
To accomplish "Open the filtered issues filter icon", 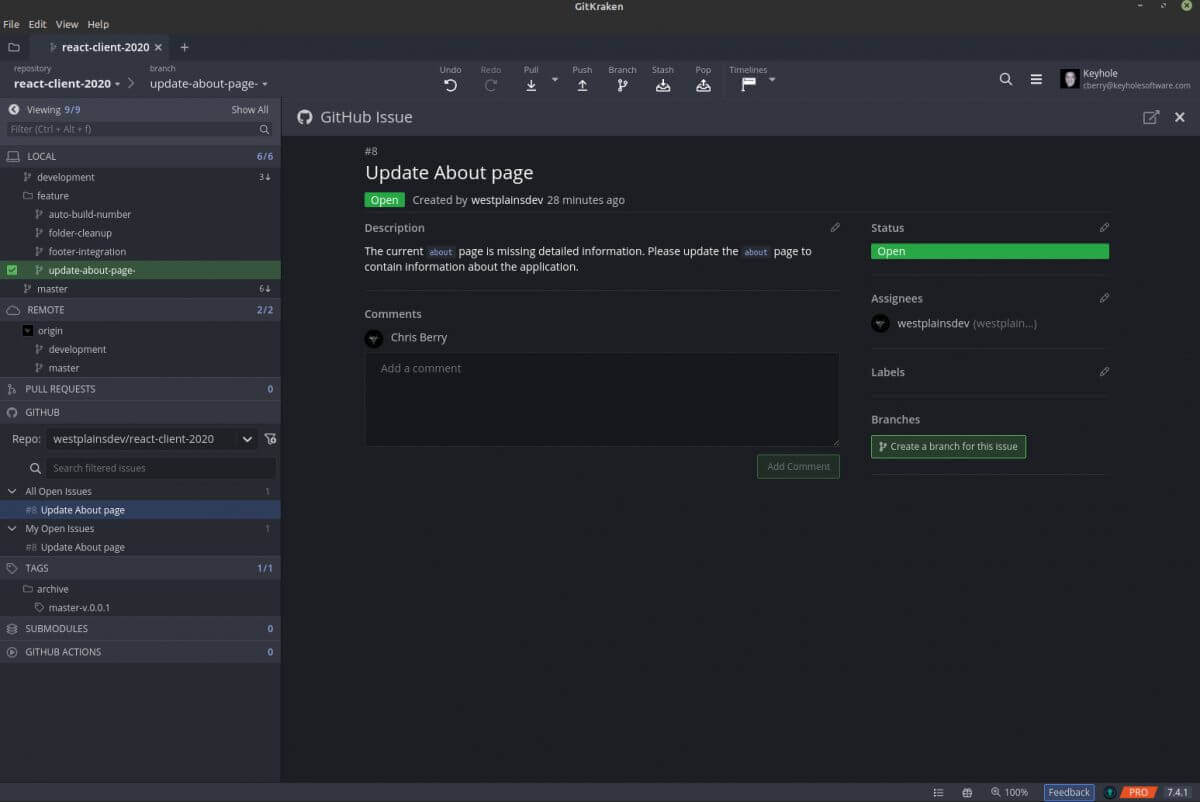I will [268, 439].
